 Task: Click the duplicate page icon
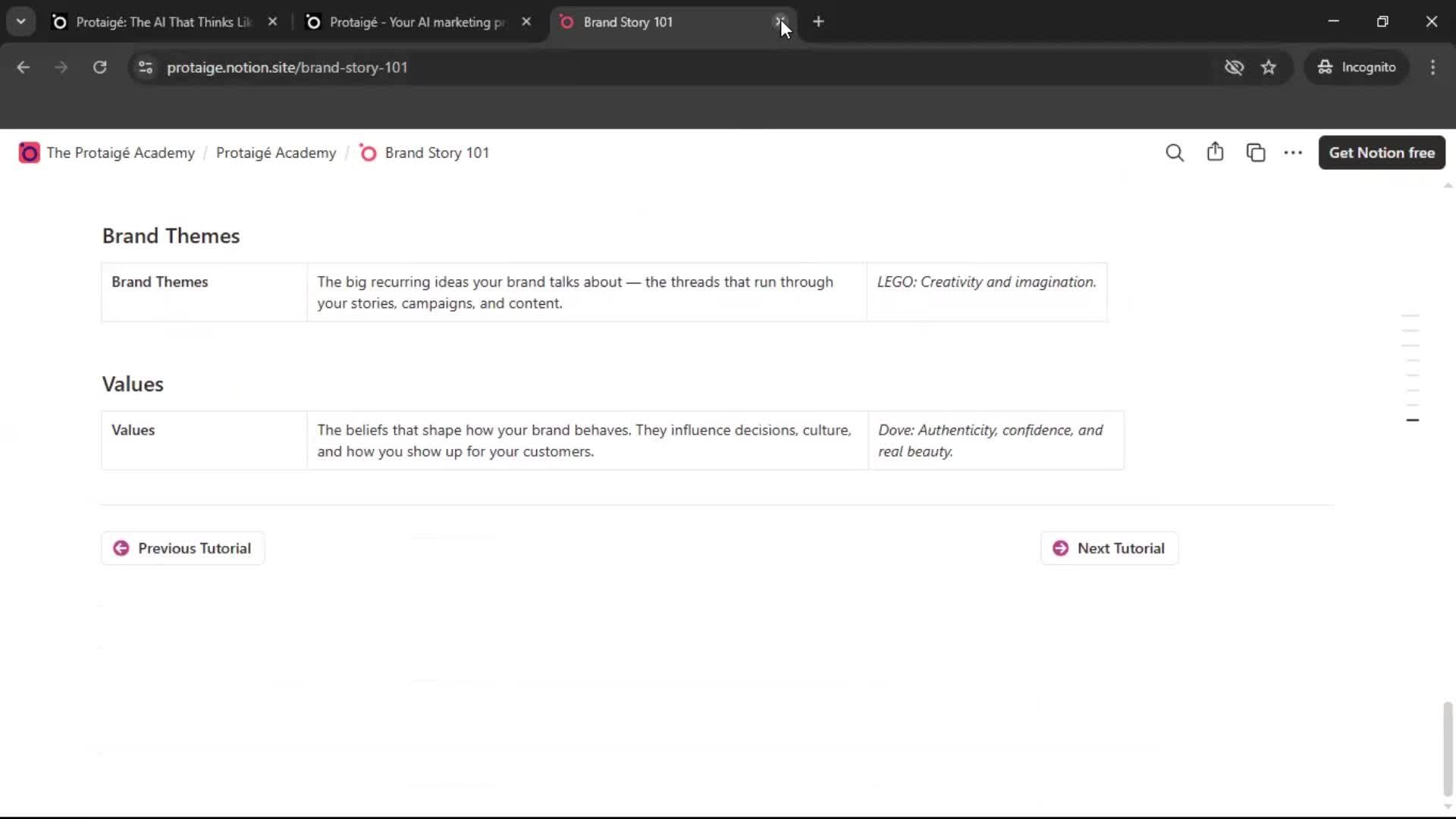click(1256, 152)
